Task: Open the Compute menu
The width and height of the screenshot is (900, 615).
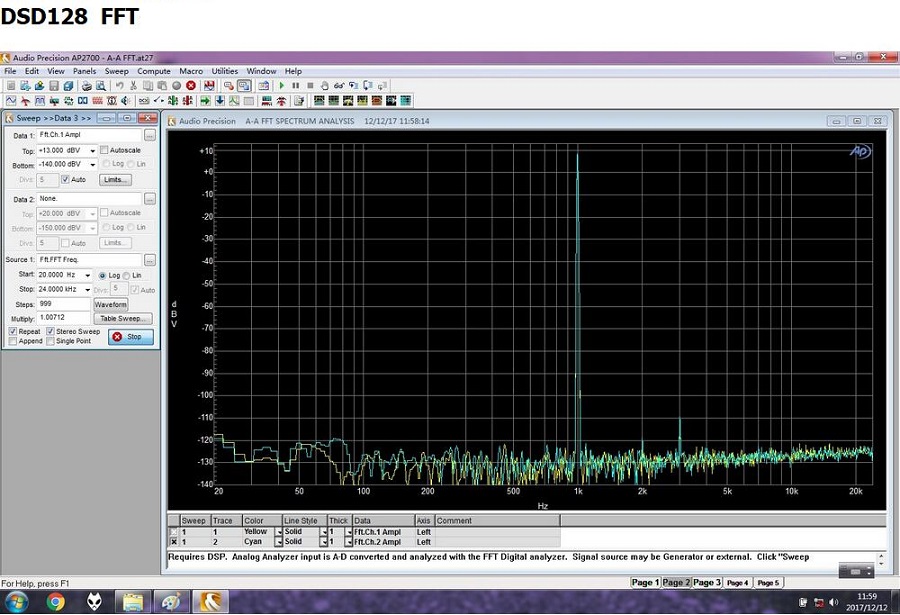Action: (154, 71)
